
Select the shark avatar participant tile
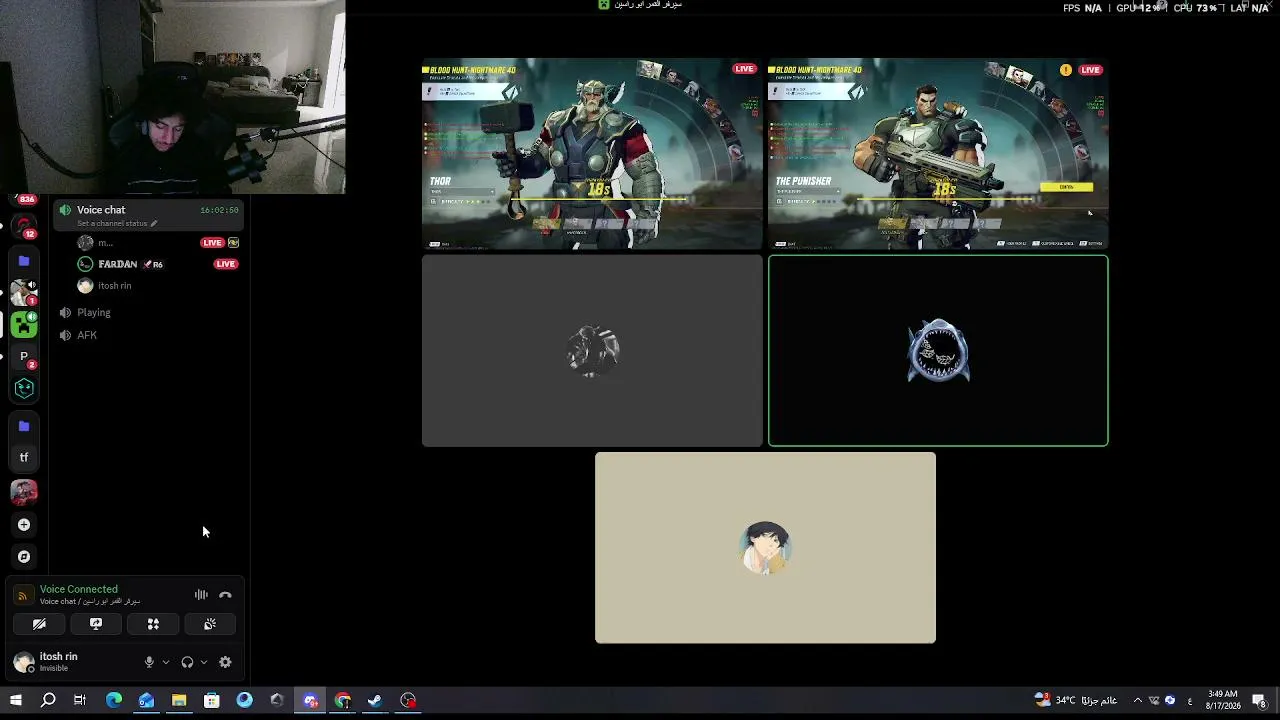pos(938,351)
